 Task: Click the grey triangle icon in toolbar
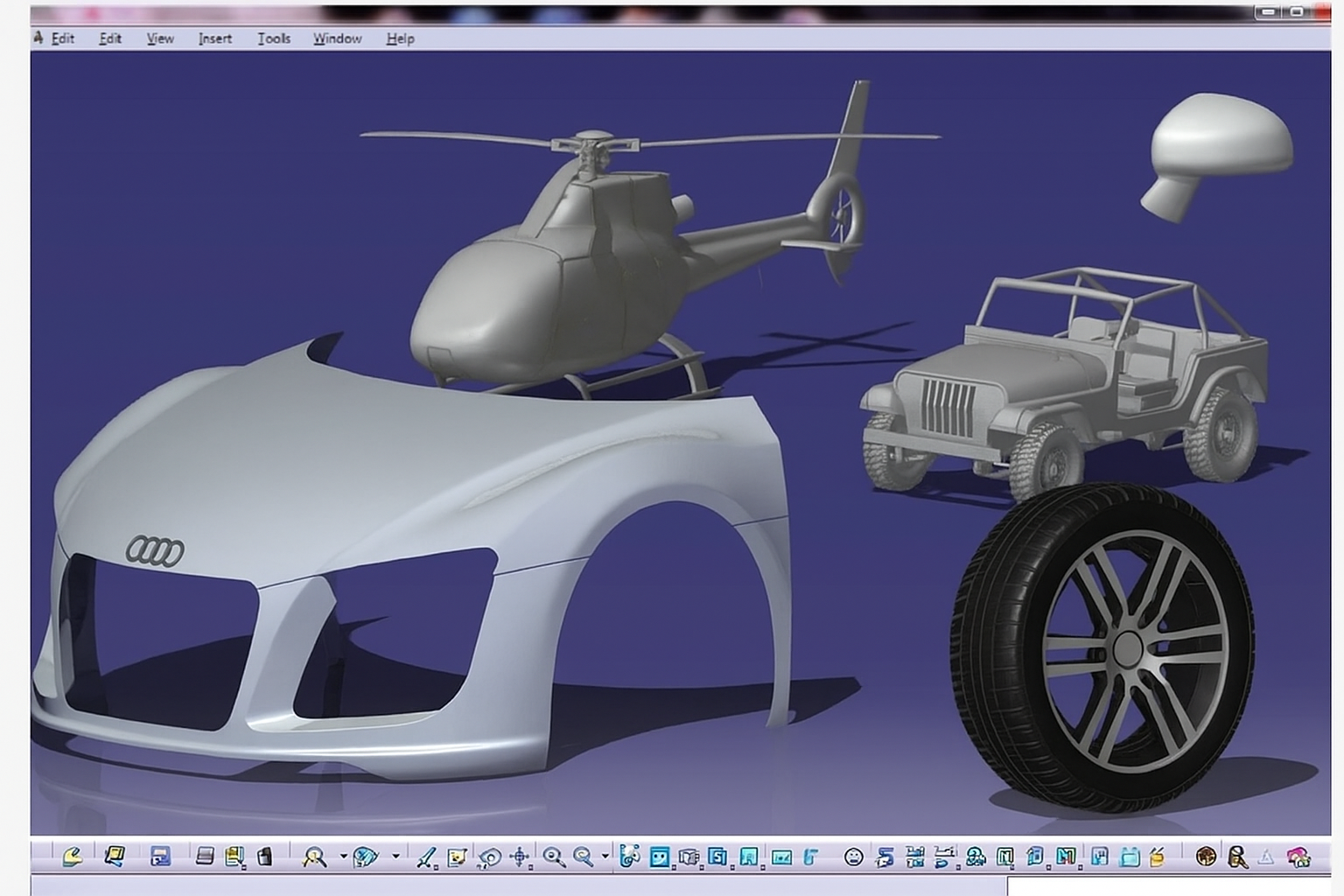click(x=1265, y=857)
